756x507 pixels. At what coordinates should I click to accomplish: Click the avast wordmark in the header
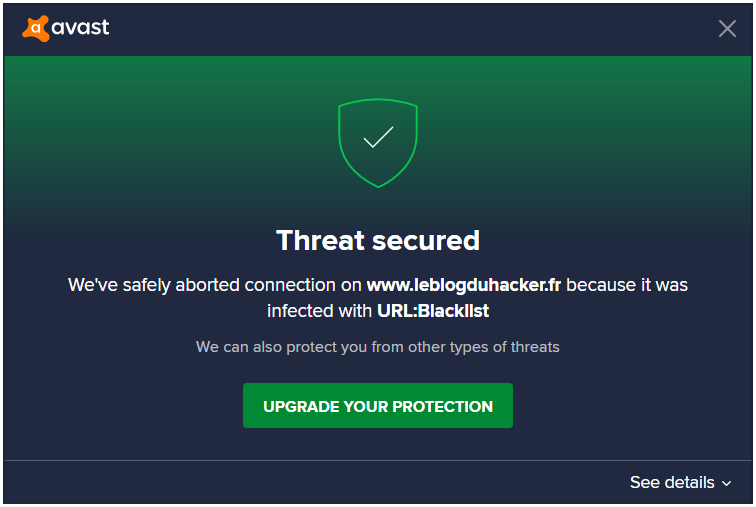(x=81, y=27)
